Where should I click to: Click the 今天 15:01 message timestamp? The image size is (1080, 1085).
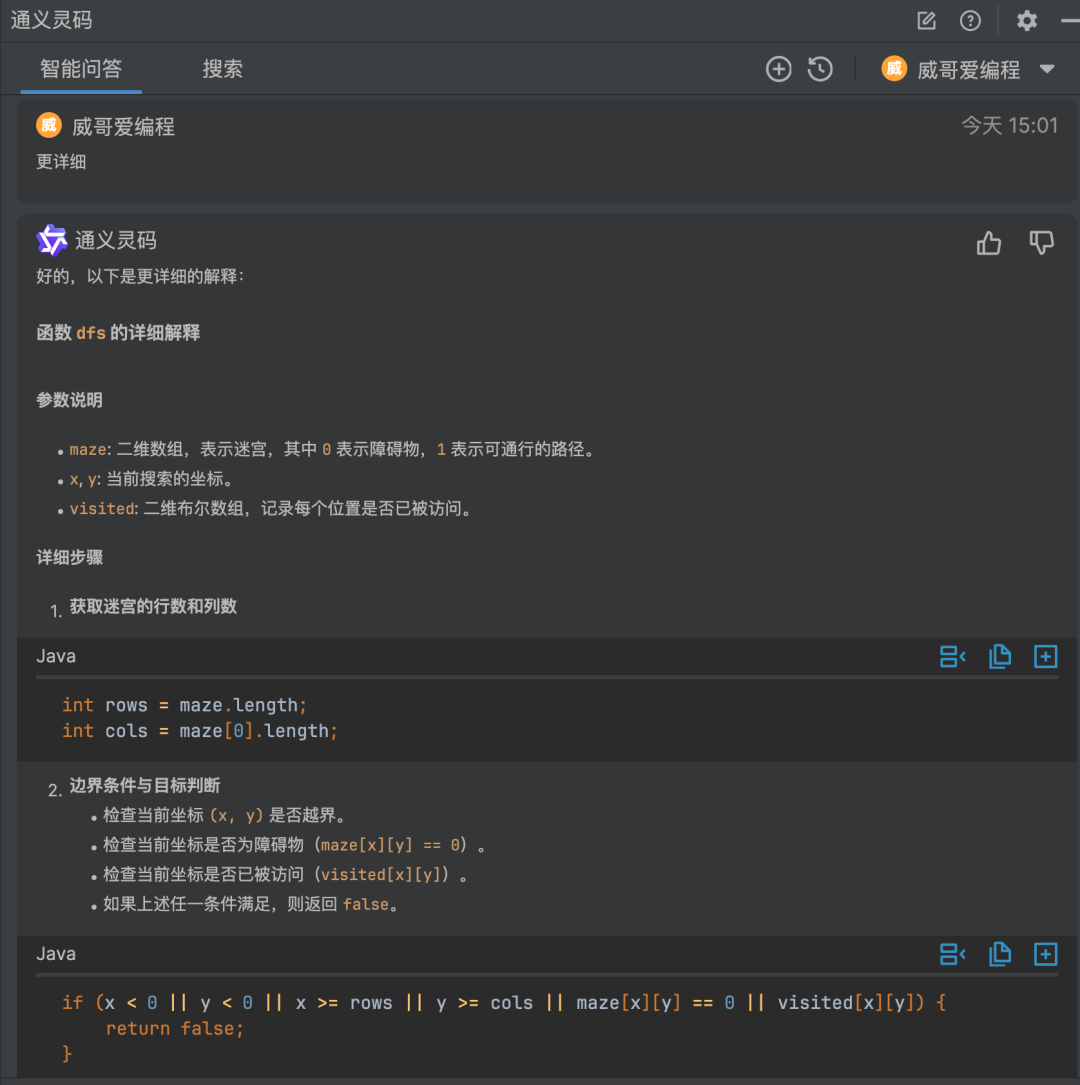click(1009, 126)
